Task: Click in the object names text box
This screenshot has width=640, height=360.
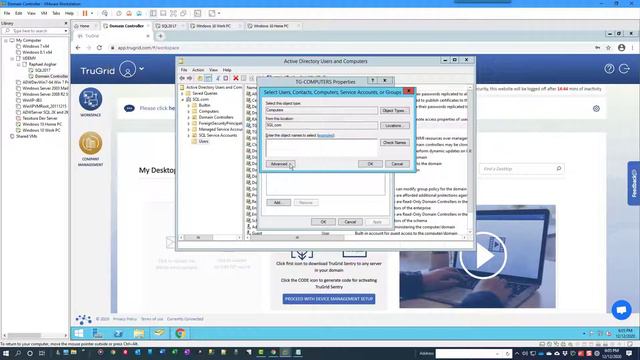Action: (x=322, y=147)
